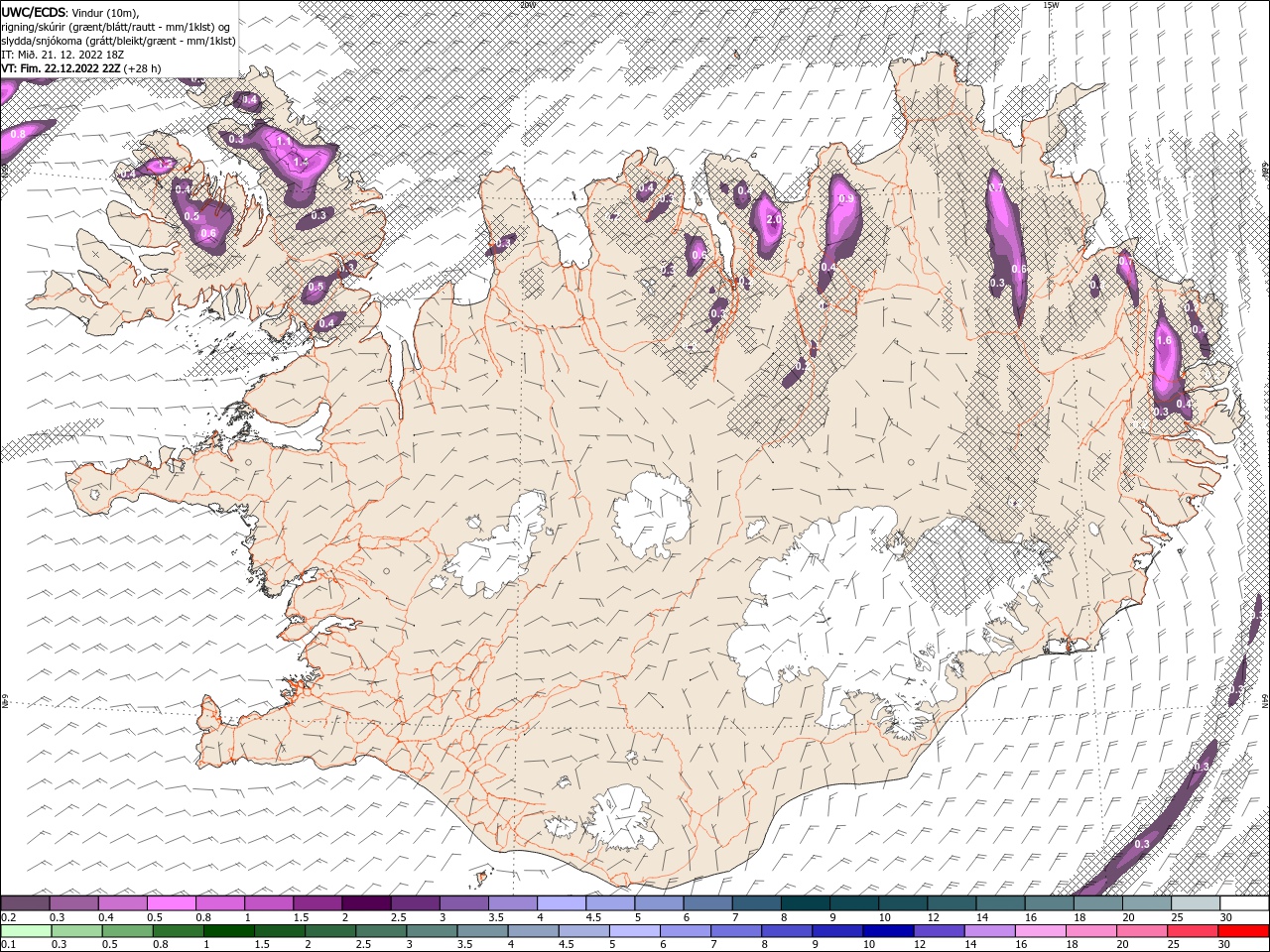Pick the upper legend swatch between 0.3 and 0.4
Screen dimensions: 1270x952
click(x=73, y=903)
